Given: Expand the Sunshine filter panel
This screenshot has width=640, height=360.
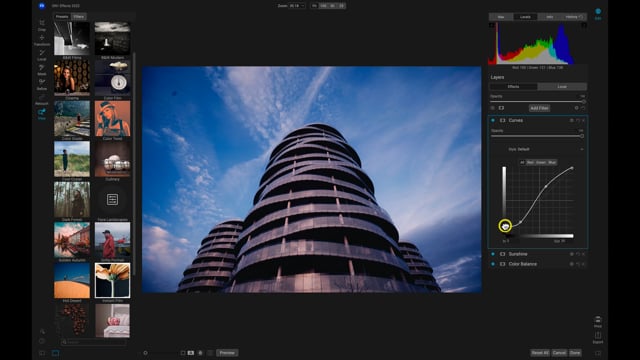Looking at the screenshot, I should (518, 254).
